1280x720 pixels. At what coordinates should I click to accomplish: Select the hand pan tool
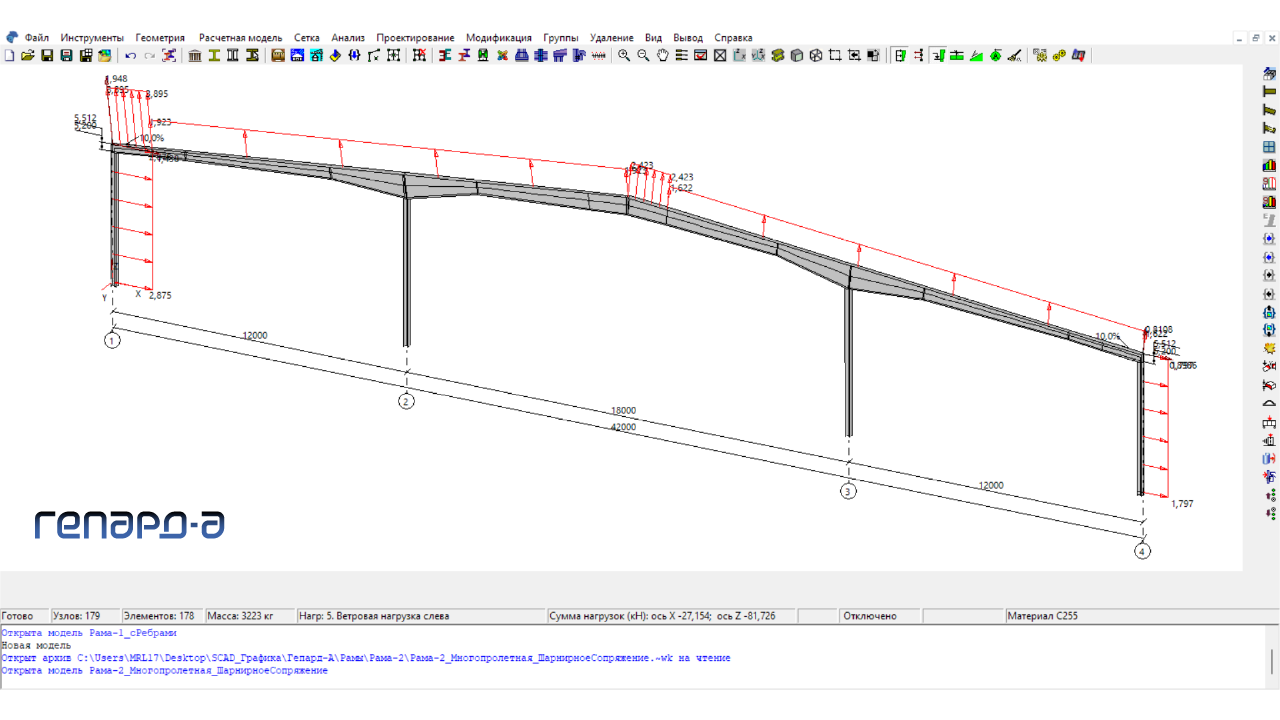pyautogui.click(x=662, y=56)
